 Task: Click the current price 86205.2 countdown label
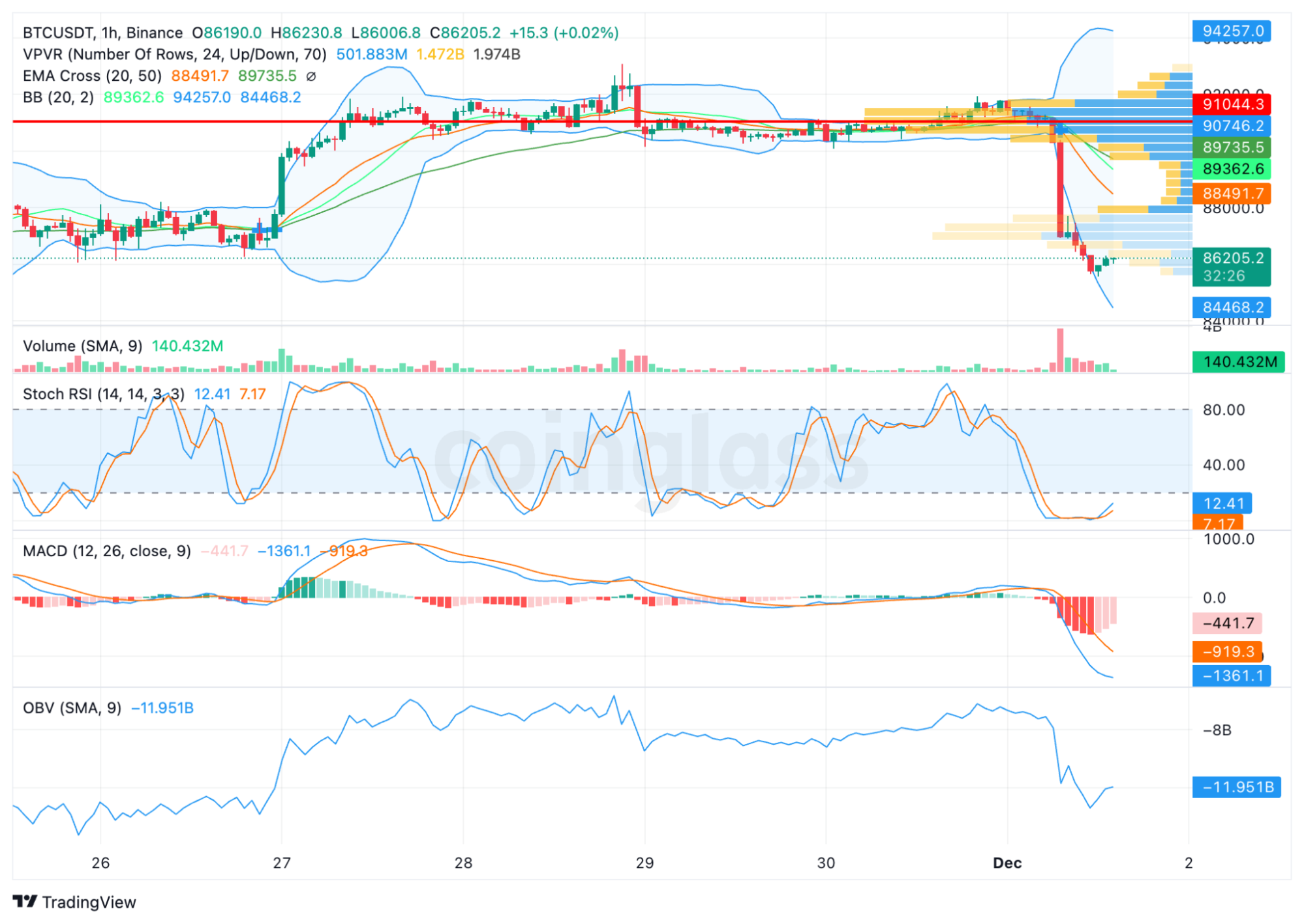pyautogui.click(x=1231, y=267)
